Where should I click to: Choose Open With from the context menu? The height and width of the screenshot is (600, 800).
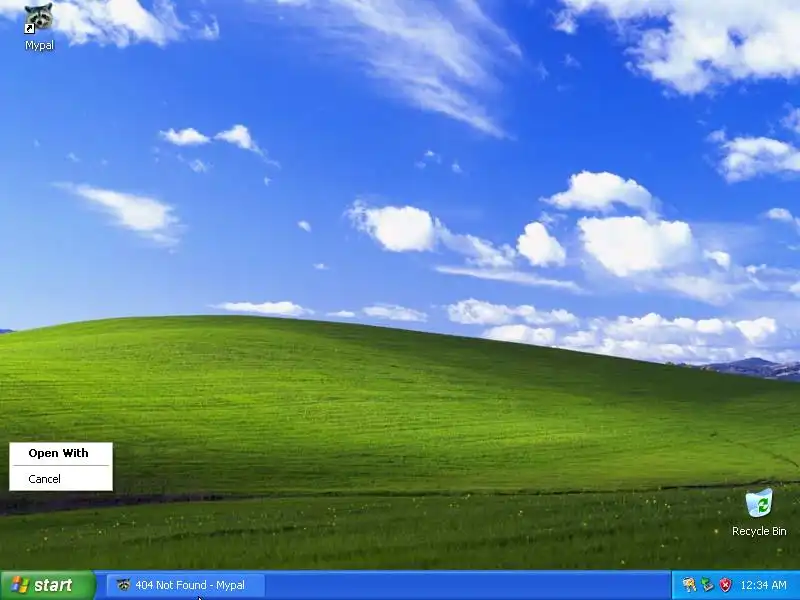(61, 453)
